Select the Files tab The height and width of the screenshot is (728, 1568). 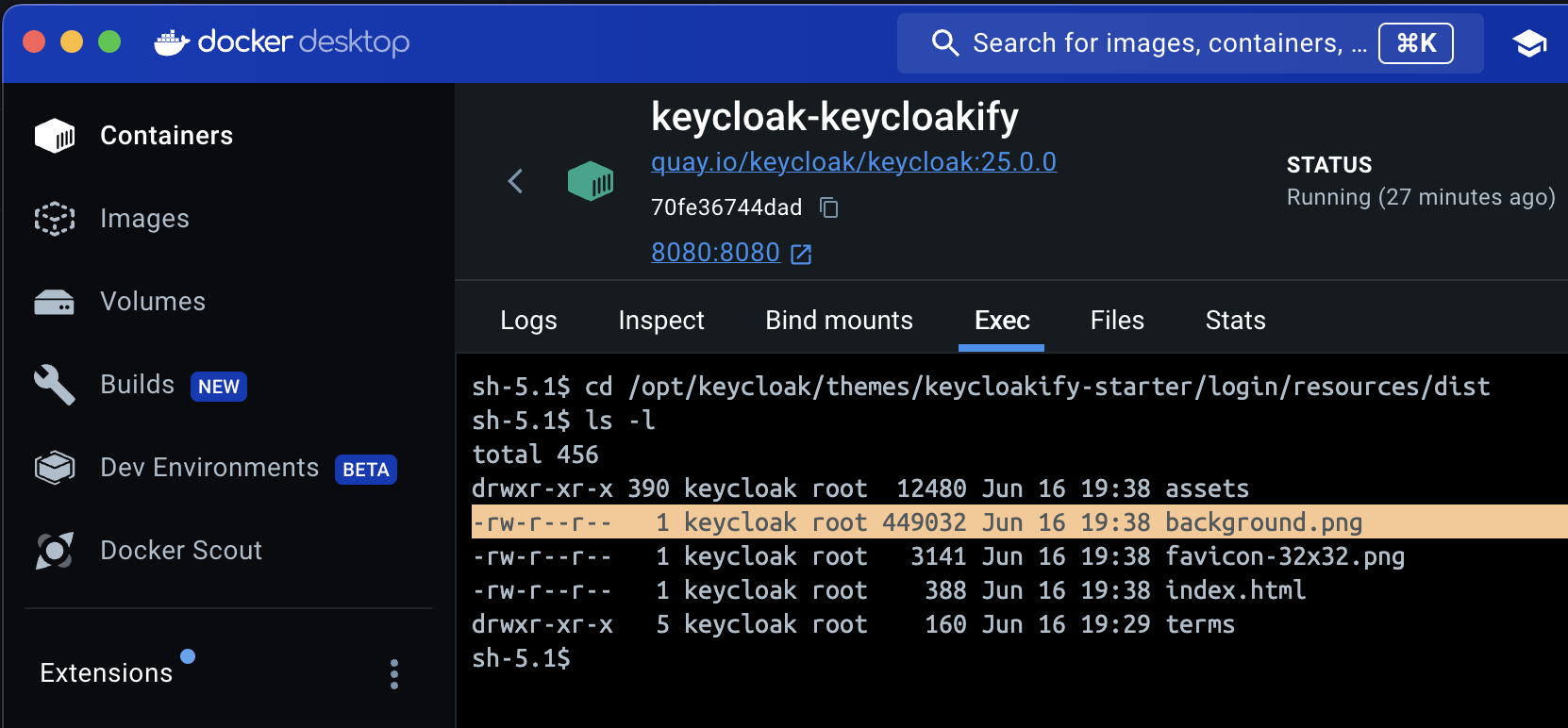(1117, 321)
